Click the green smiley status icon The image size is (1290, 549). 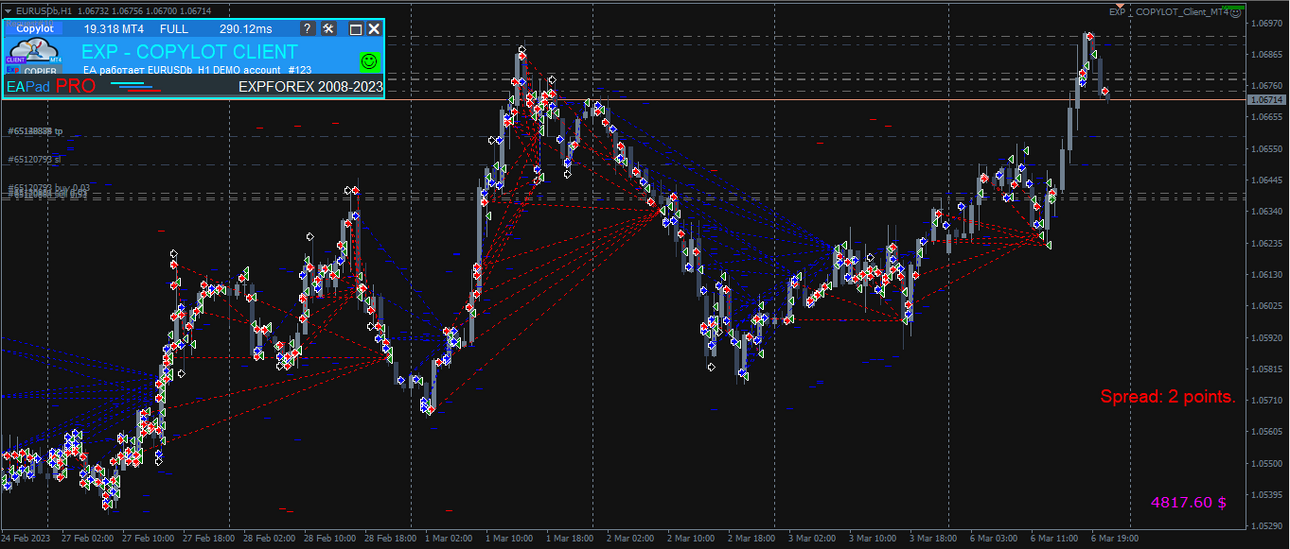tap(369, 61)
